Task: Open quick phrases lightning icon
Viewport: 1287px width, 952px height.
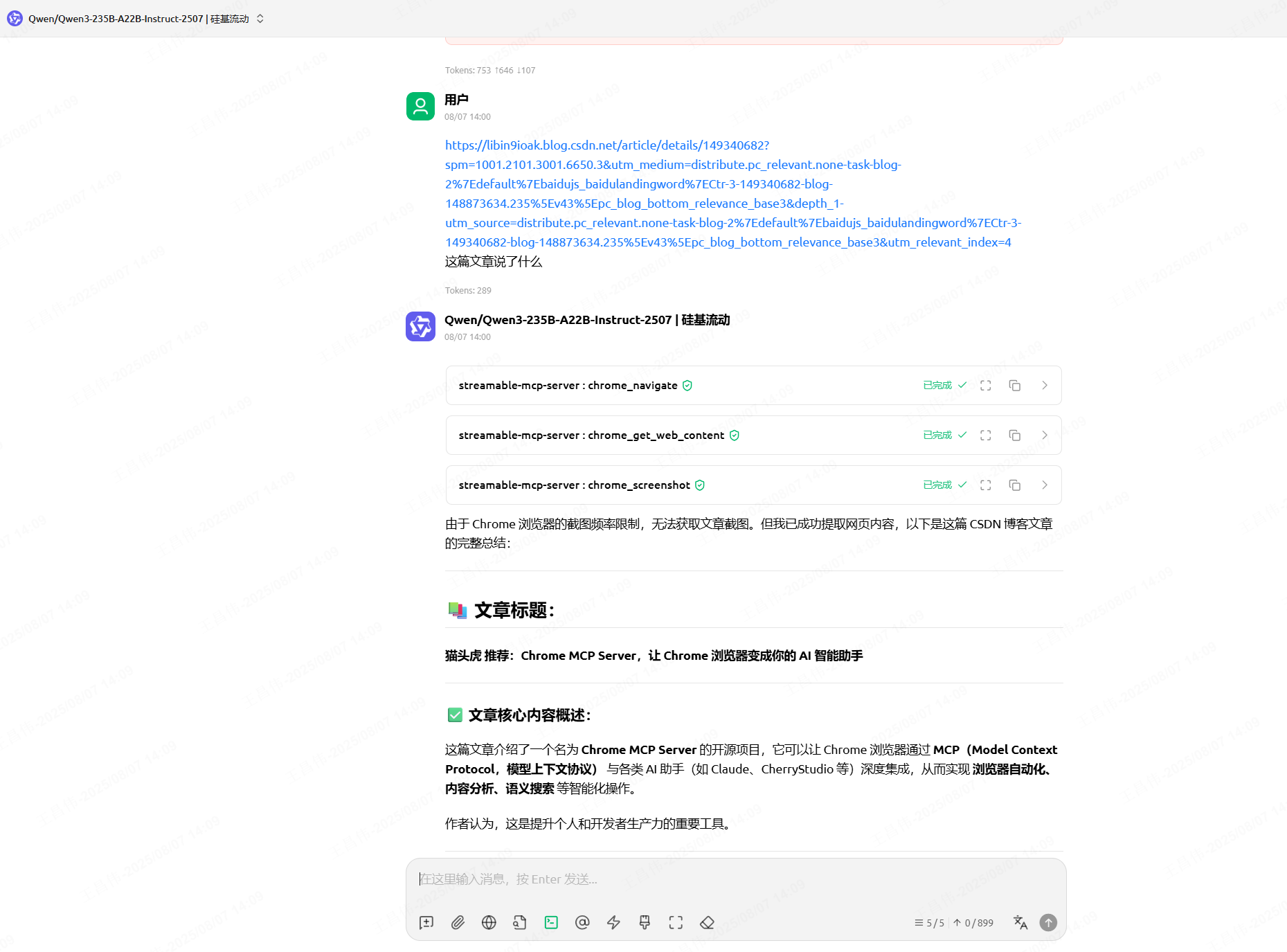Action: 613,922
